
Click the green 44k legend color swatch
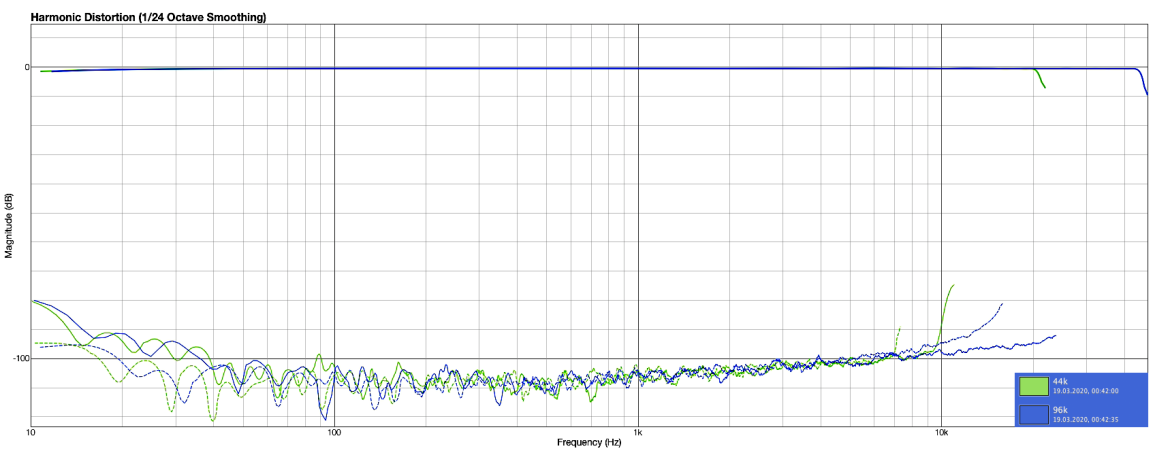point(1034,386)
